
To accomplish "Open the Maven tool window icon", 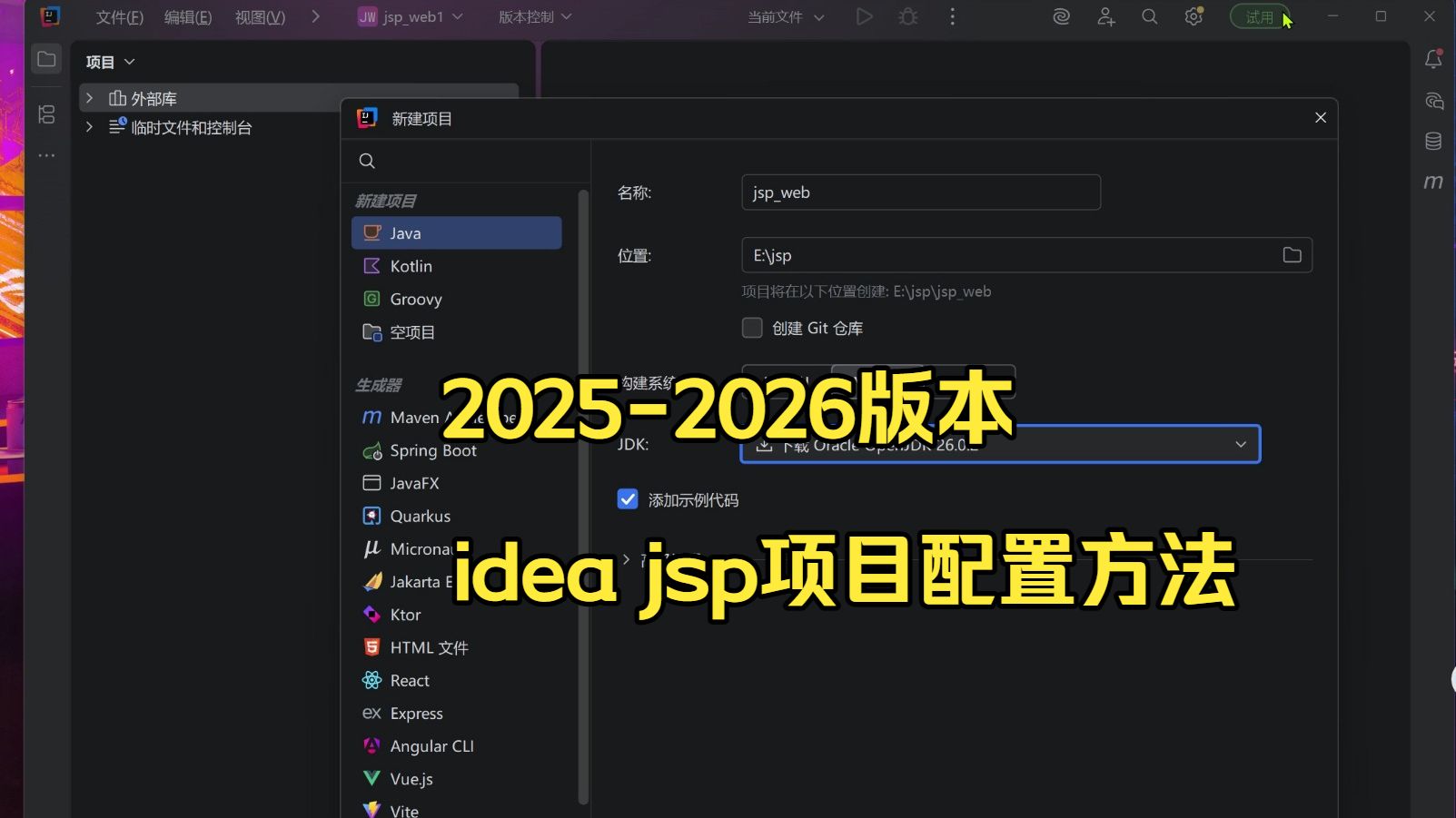I will click(1433, 182).
